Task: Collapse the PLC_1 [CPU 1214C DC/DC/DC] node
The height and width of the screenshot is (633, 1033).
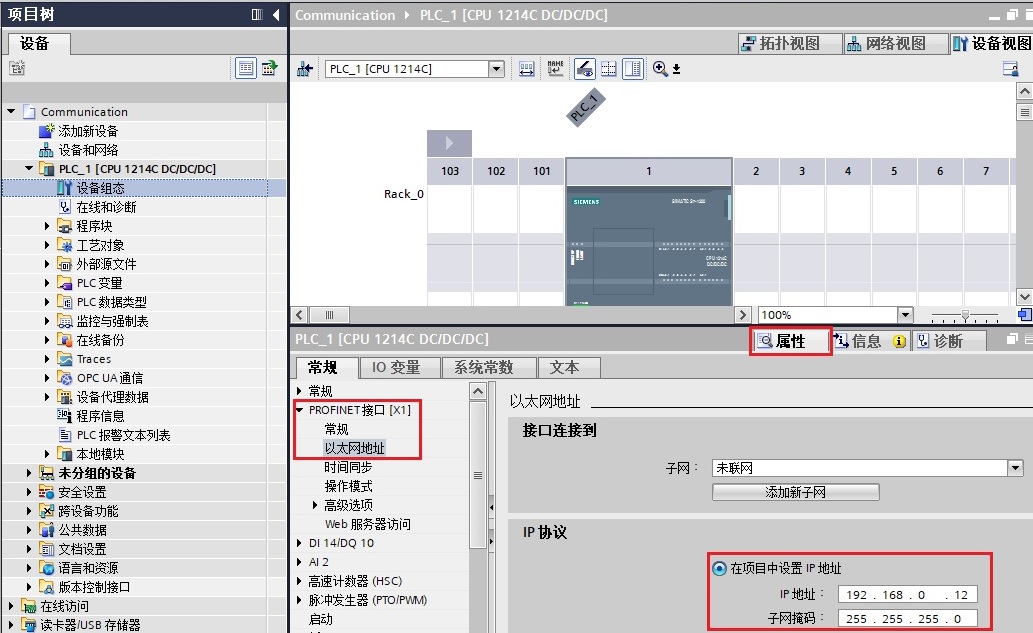Action: point(29,169)
